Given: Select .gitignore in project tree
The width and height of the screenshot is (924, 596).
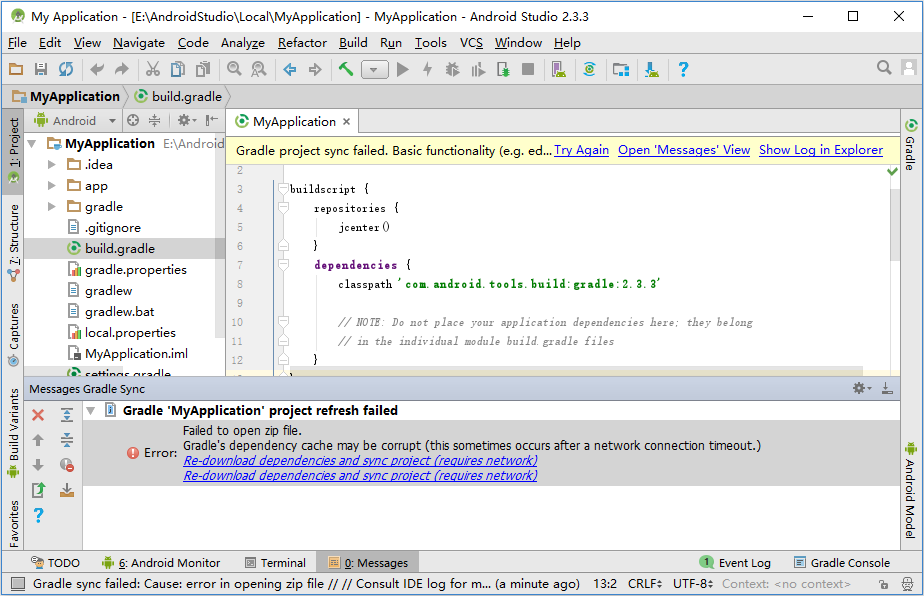Looking at the screenshot, I should [112, 228].
